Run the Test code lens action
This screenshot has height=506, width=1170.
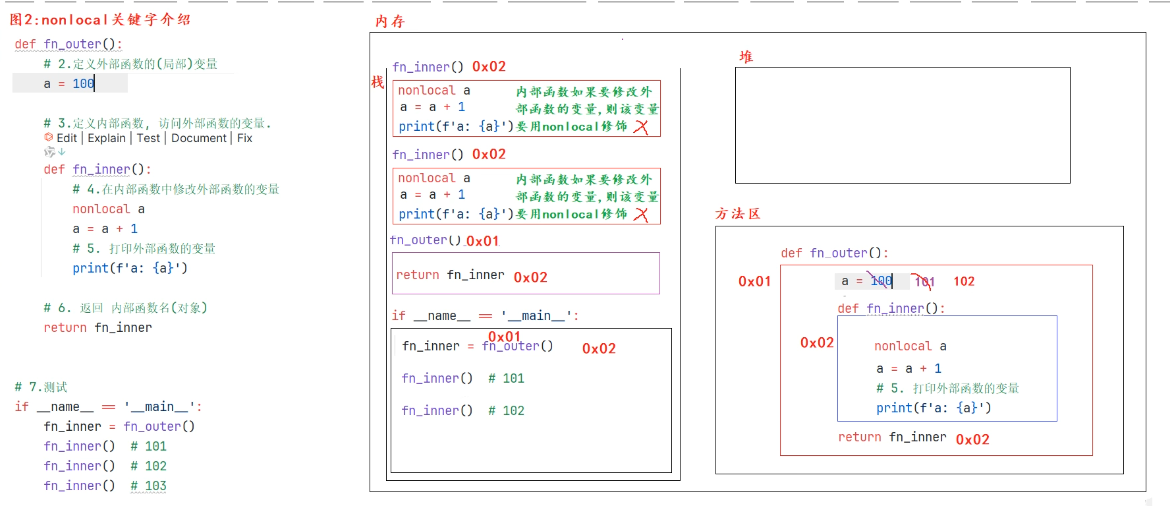[148, 138]
